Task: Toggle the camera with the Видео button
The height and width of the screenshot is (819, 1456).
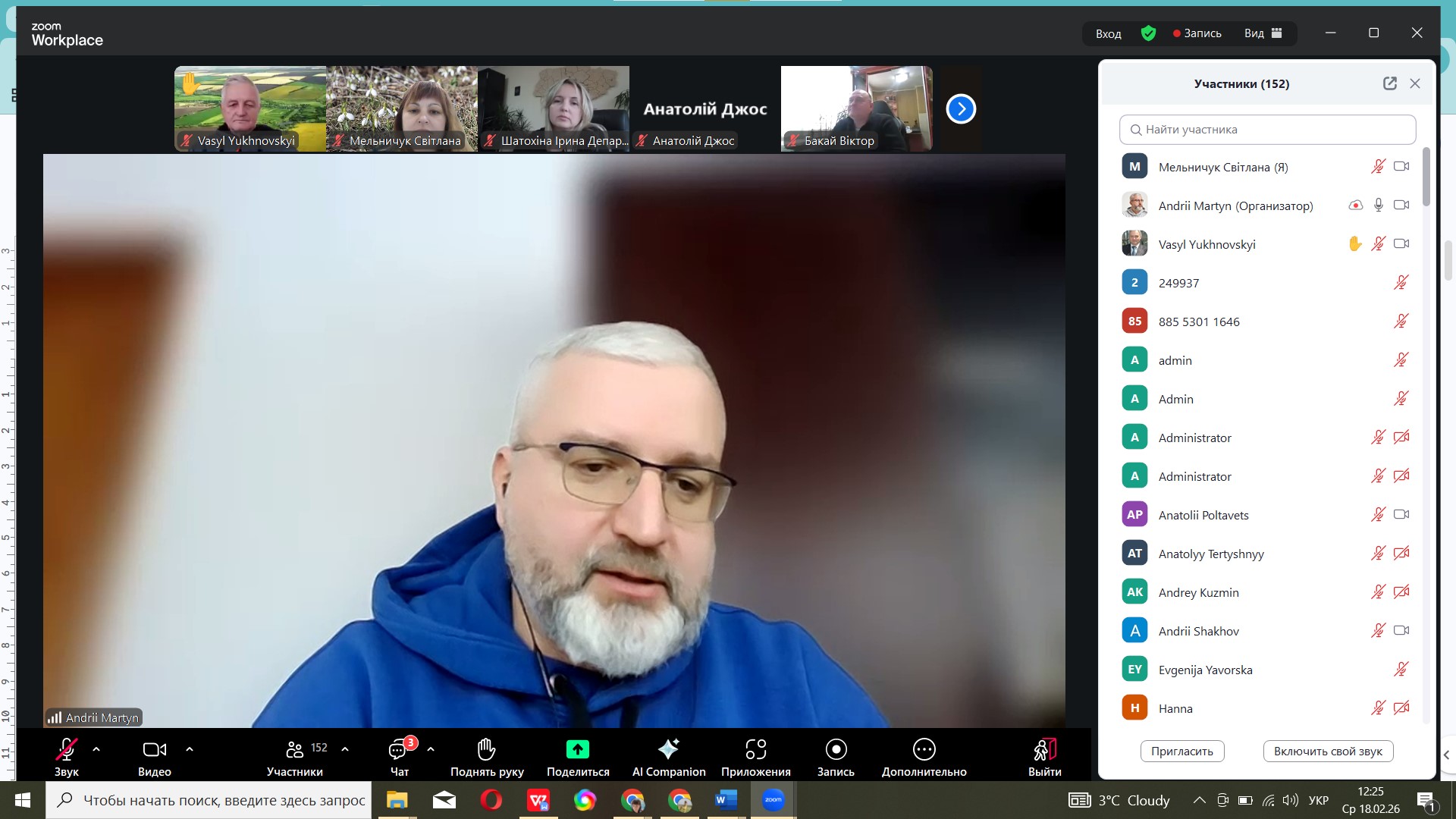Action: [x=154, y=749]
